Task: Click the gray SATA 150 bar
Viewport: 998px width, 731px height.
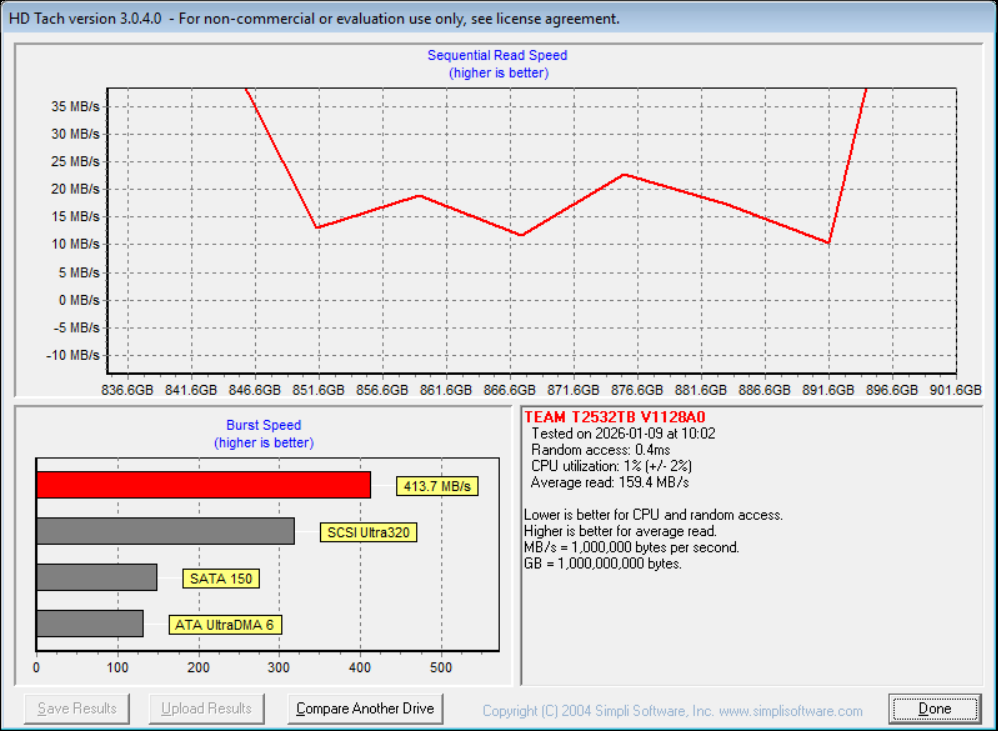Action: point(96,578)
